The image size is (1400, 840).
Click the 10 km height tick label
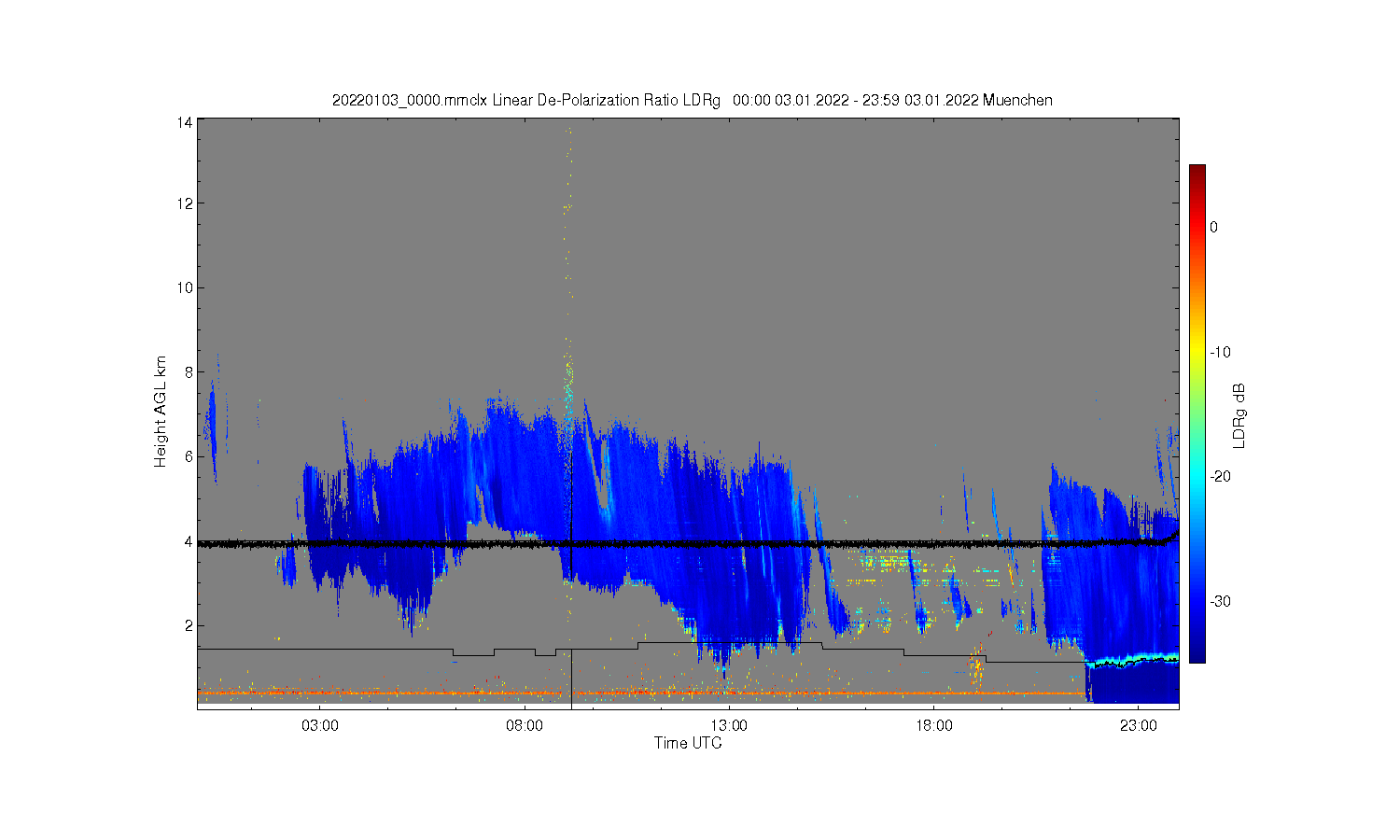pos(186,287)
